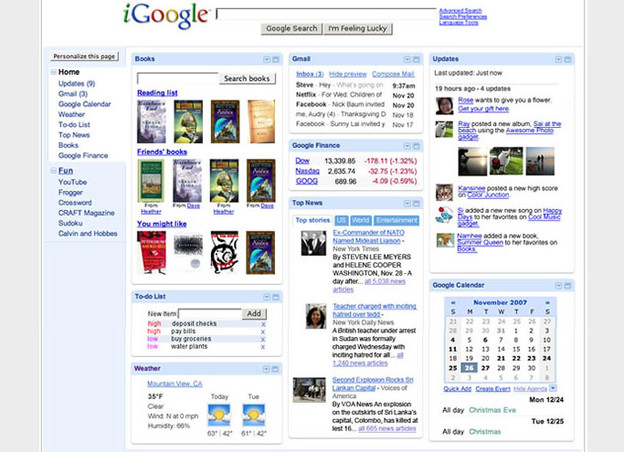Open email from Steve in Gmail
Image resolution: width=624 pixels, height=452 pixels.
point(355,85)
